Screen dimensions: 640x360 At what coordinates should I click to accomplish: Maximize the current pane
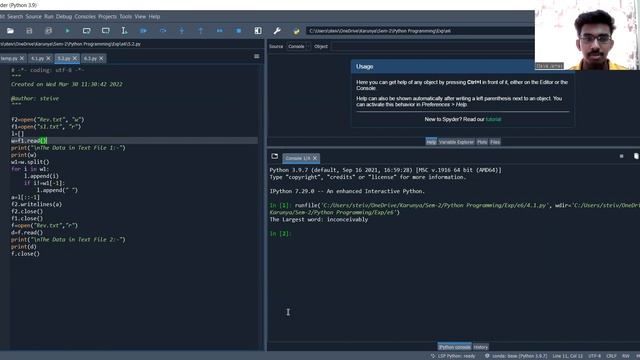click(258, 31)
